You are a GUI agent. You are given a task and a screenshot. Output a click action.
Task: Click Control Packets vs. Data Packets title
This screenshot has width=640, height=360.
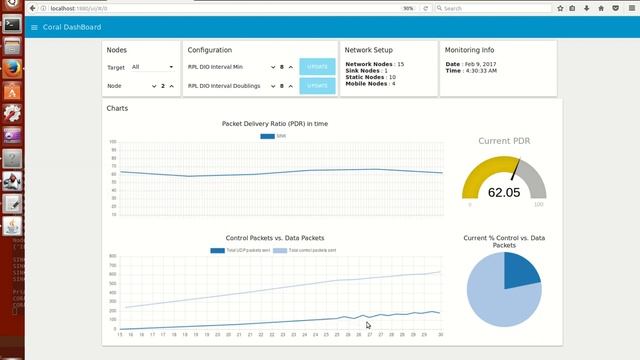[x=275, y=238]
